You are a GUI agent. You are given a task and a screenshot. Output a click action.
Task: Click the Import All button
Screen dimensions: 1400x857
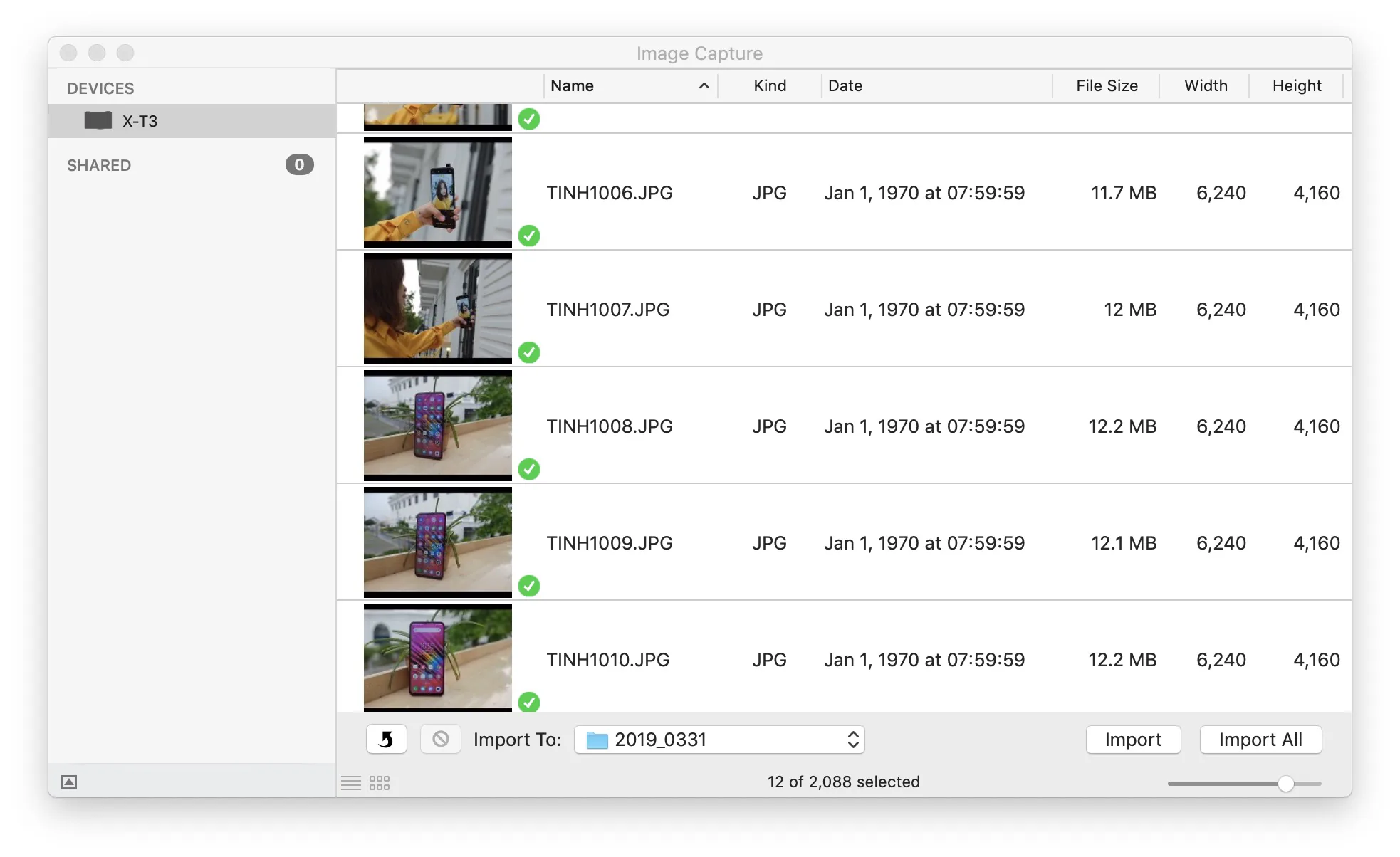(1260, 740)
